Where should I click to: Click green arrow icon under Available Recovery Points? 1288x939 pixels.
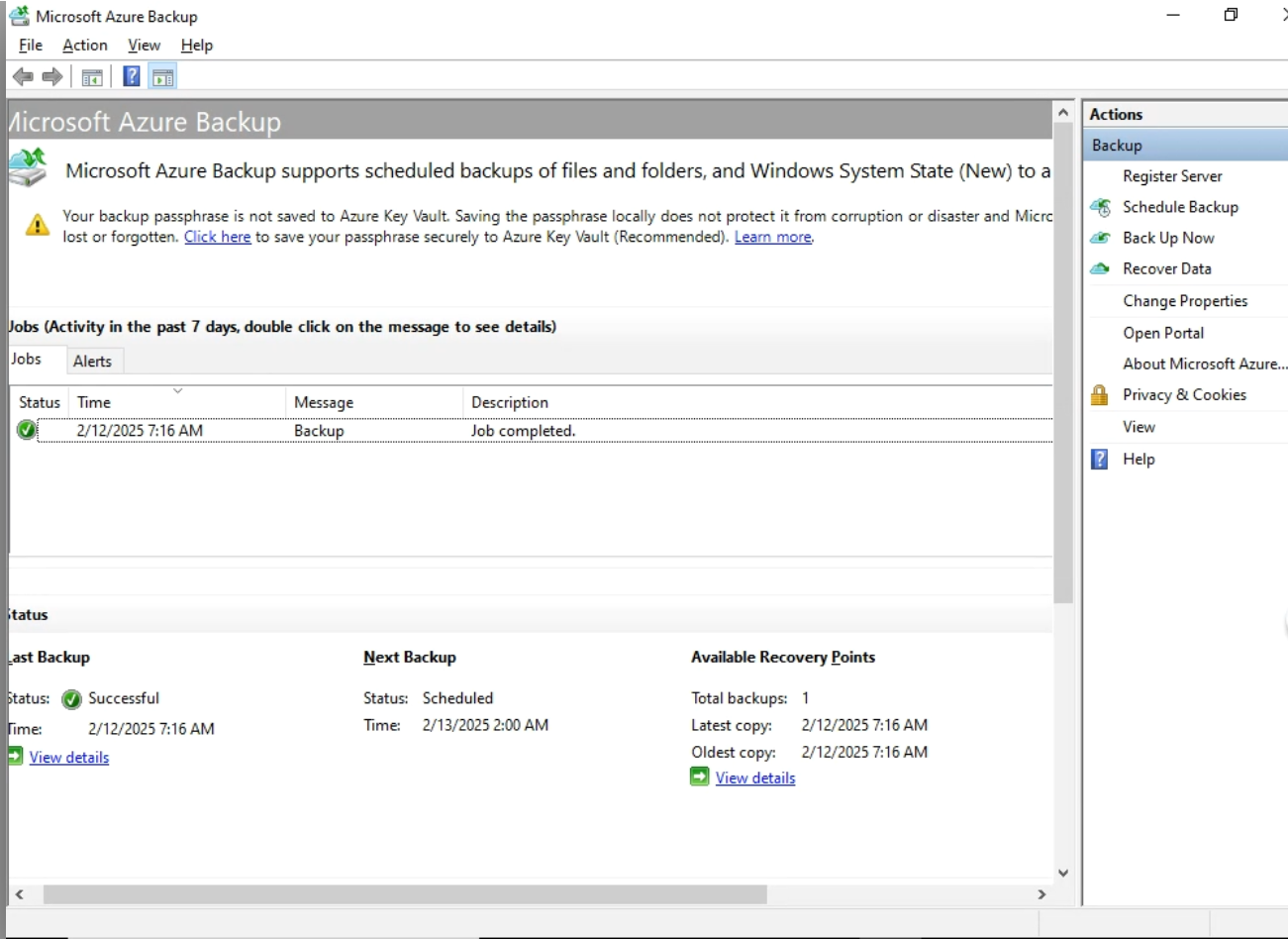point(700,777)
